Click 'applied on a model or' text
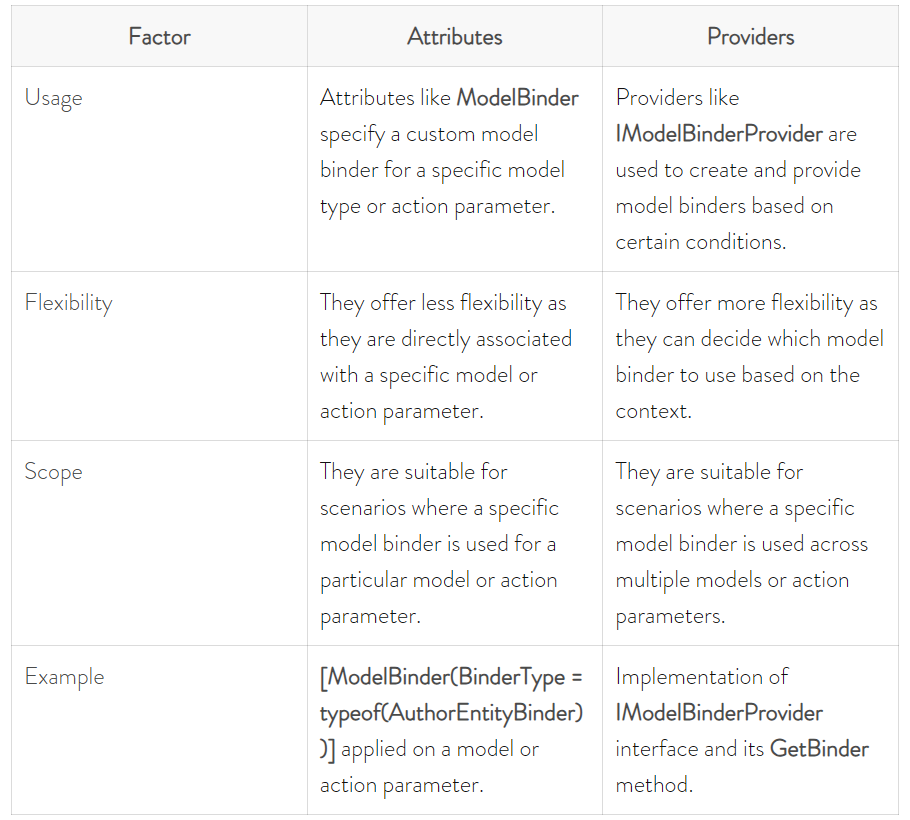Image resolution: width=910 pixels, height=820 pixels. (x=440, y=749)
